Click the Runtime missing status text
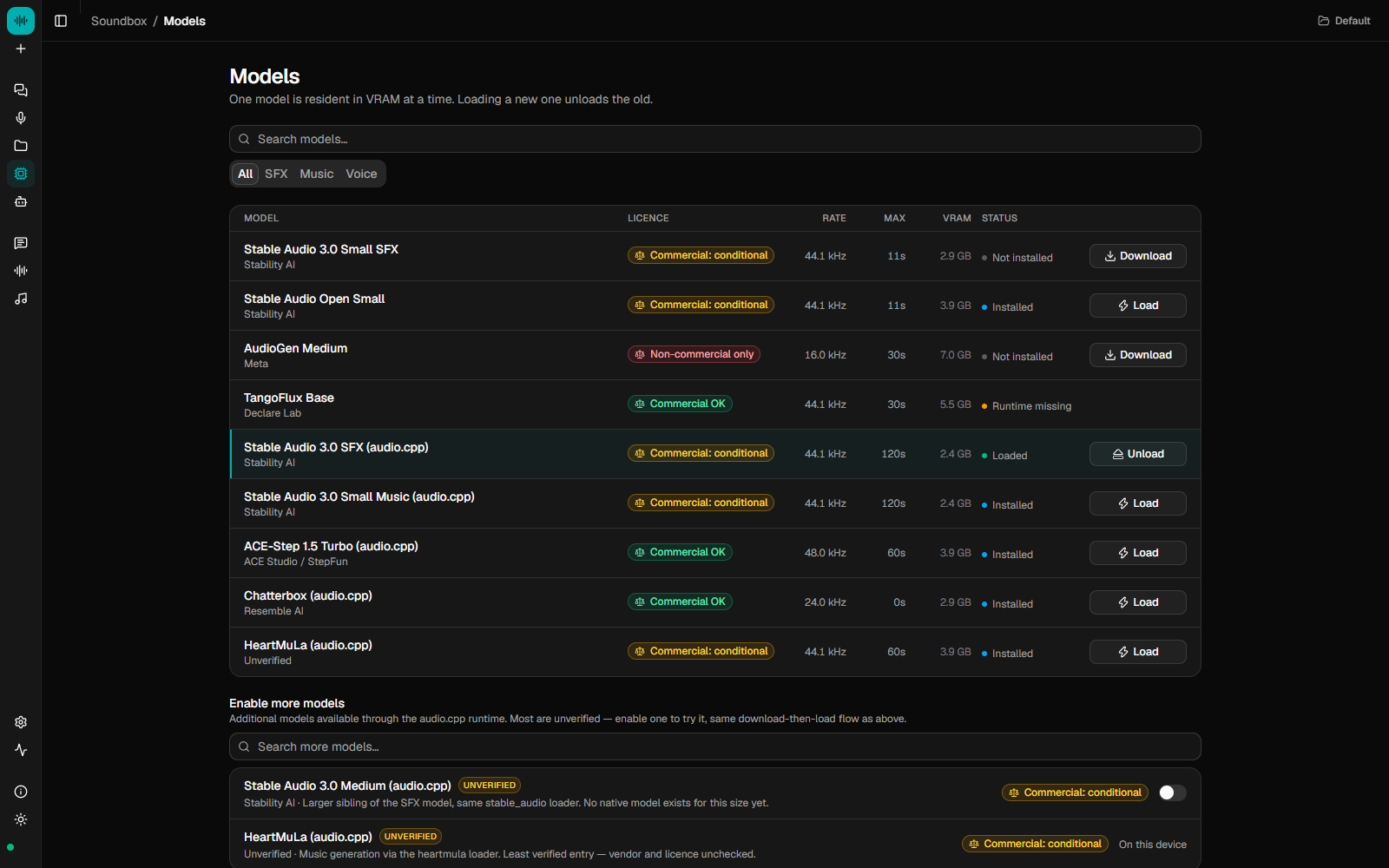Viewport: 1389px width, 868px height. pos(1031,406)
